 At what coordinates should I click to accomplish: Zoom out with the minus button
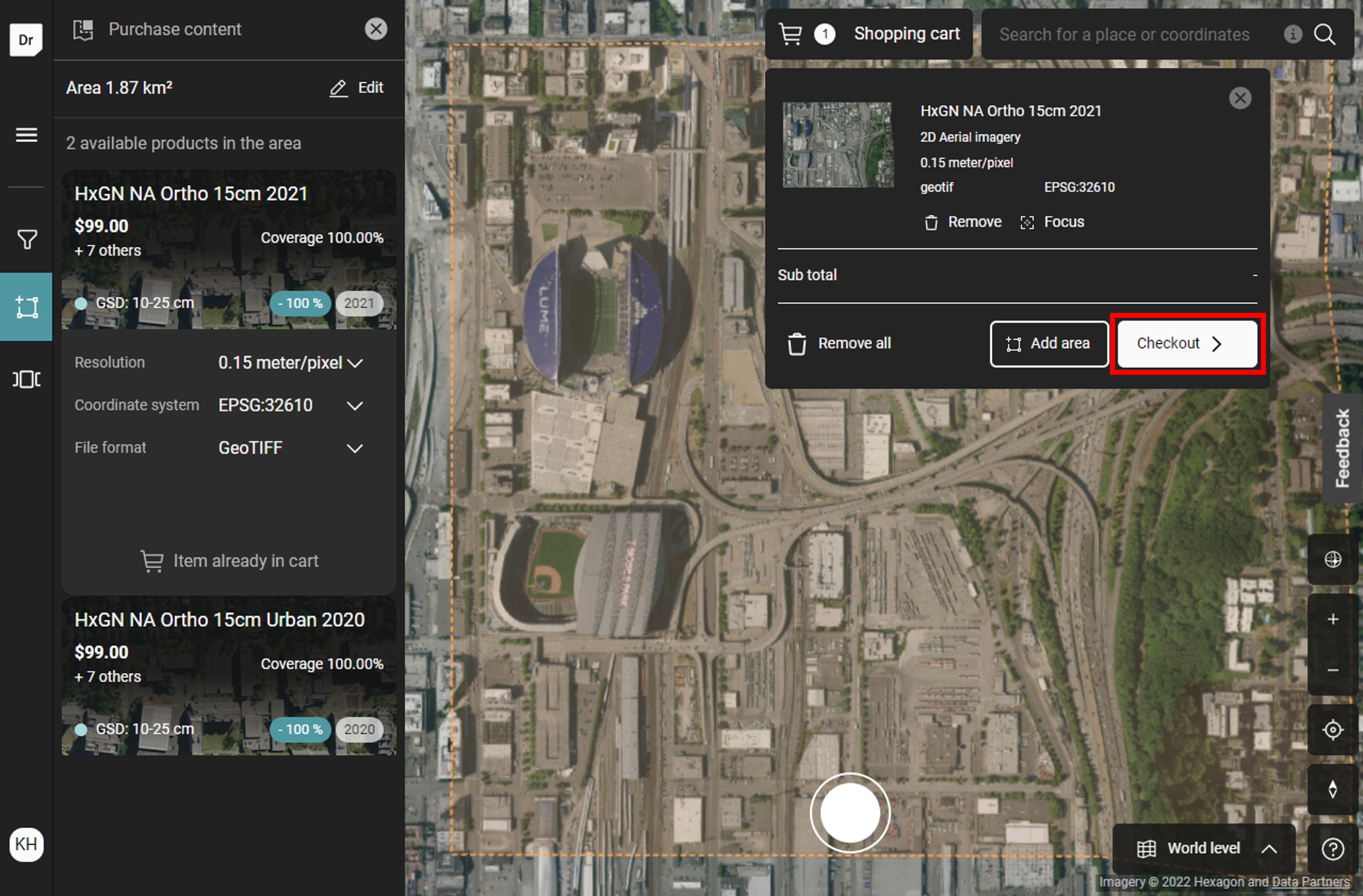point(1333,670)
